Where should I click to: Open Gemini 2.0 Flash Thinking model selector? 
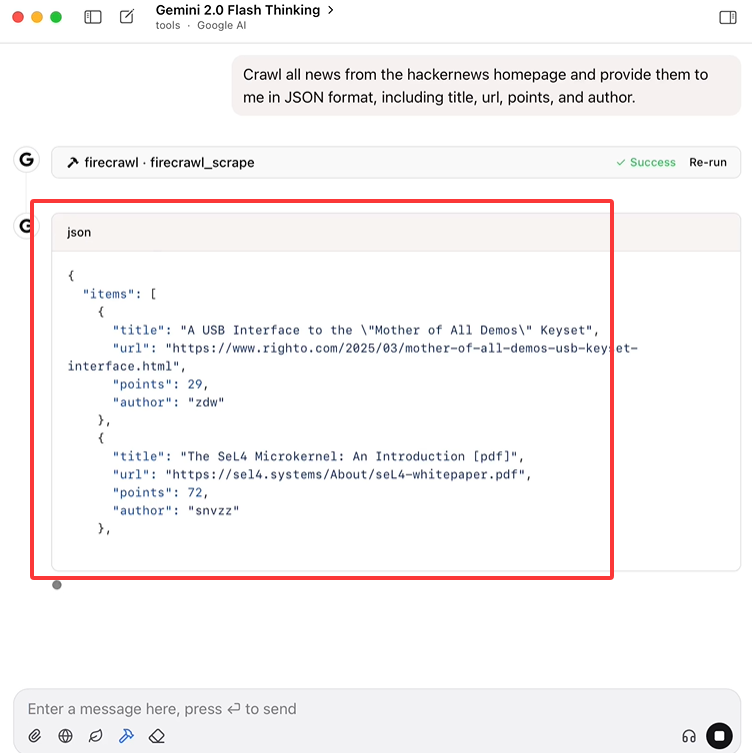pyautogui.click(x=238, y=10)
